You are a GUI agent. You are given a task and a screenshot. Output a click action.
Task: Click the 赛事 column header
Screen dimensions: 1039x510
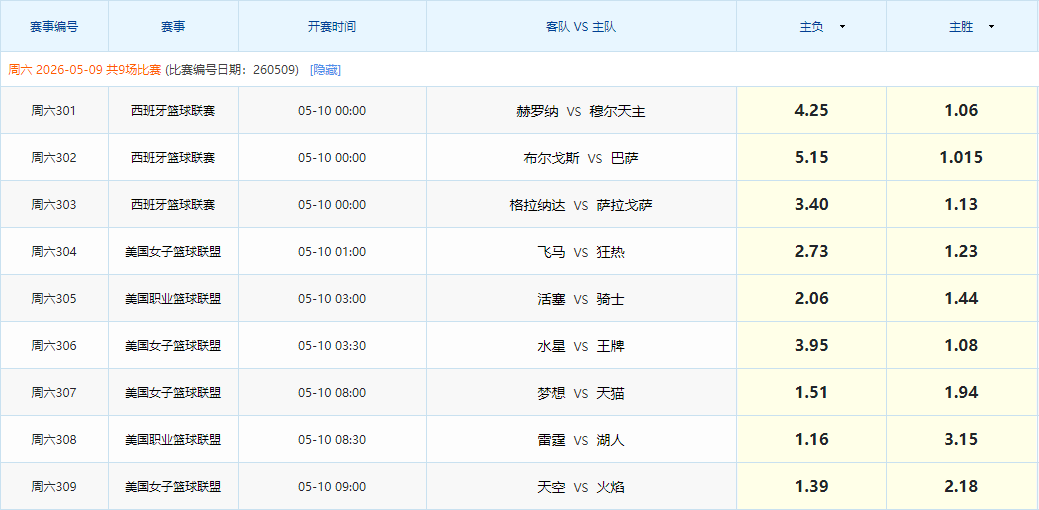tap(173, 27)
